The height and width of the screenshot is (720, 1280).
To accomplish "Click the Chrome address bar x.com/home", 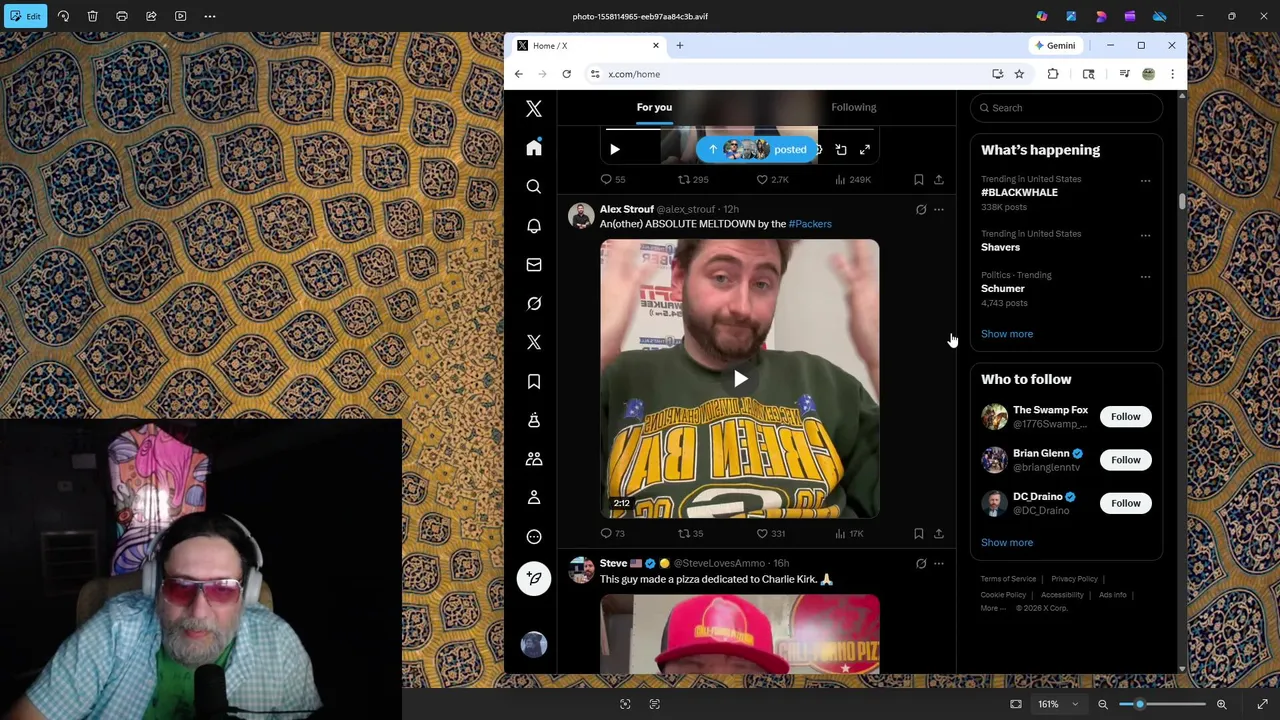I will point(787,74).
